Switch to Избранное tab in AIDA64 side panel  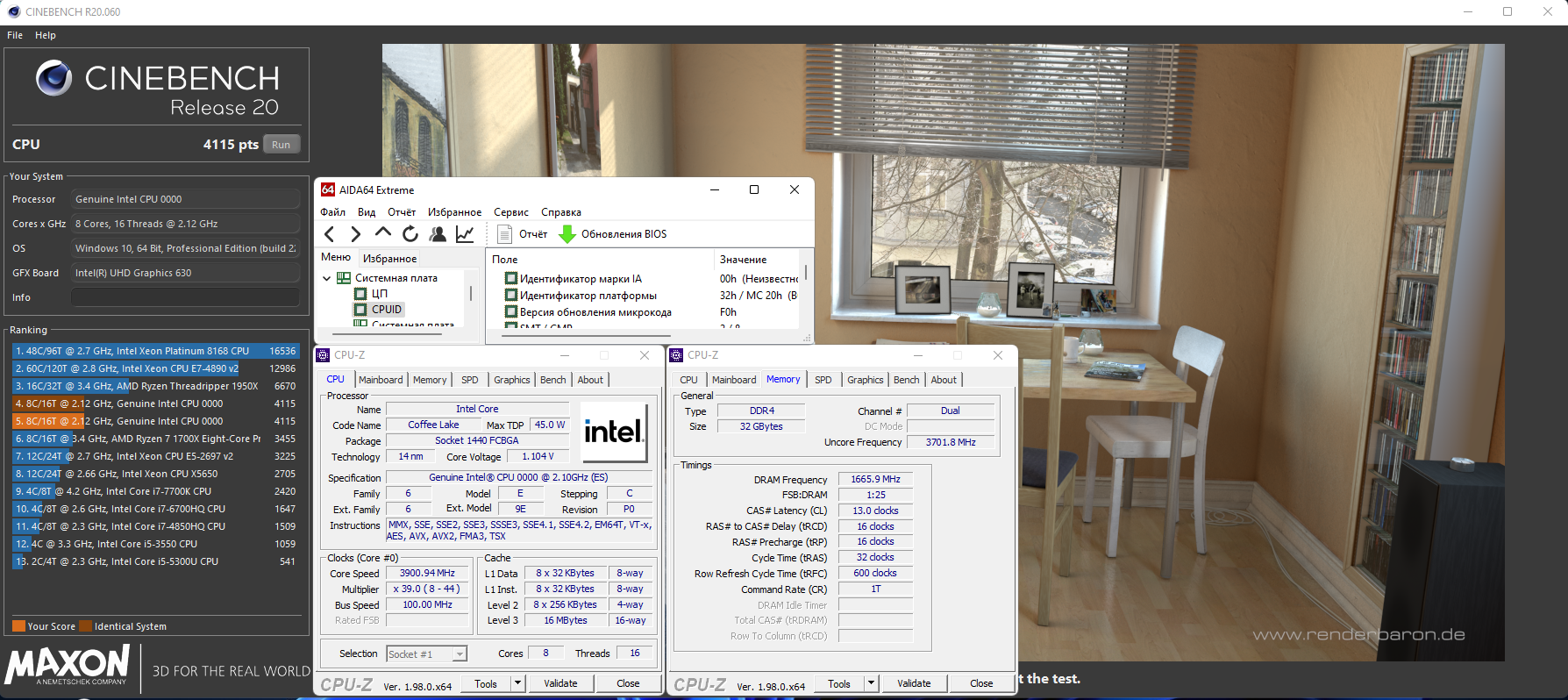(x=389, y=259)
